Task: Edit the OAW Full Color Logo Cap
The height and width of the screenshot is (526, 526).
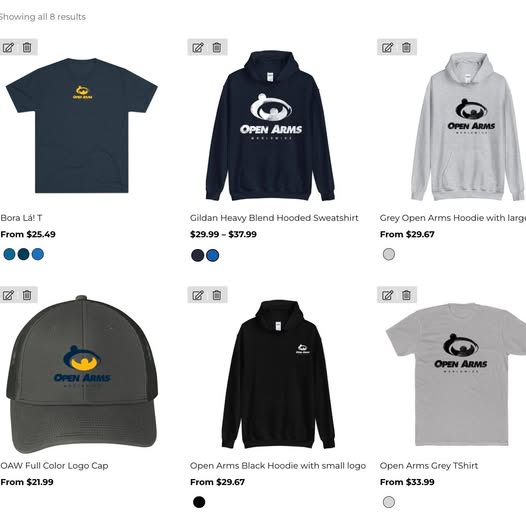Action: (8, 295)
